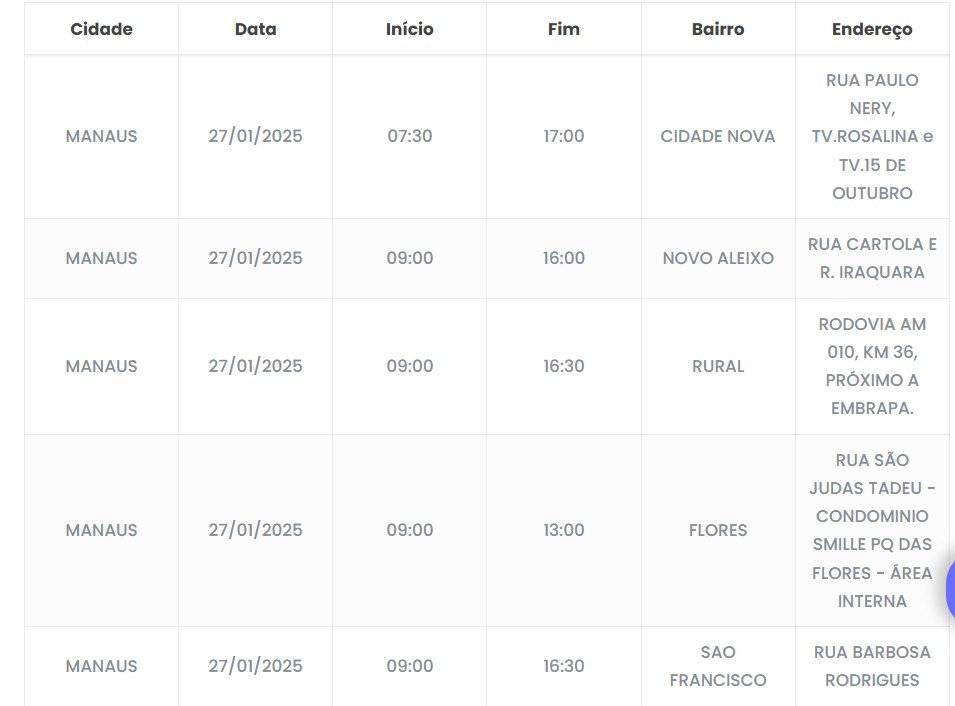
Task: Click the 07:30 start time cell
Action: (x=409, y=136)
